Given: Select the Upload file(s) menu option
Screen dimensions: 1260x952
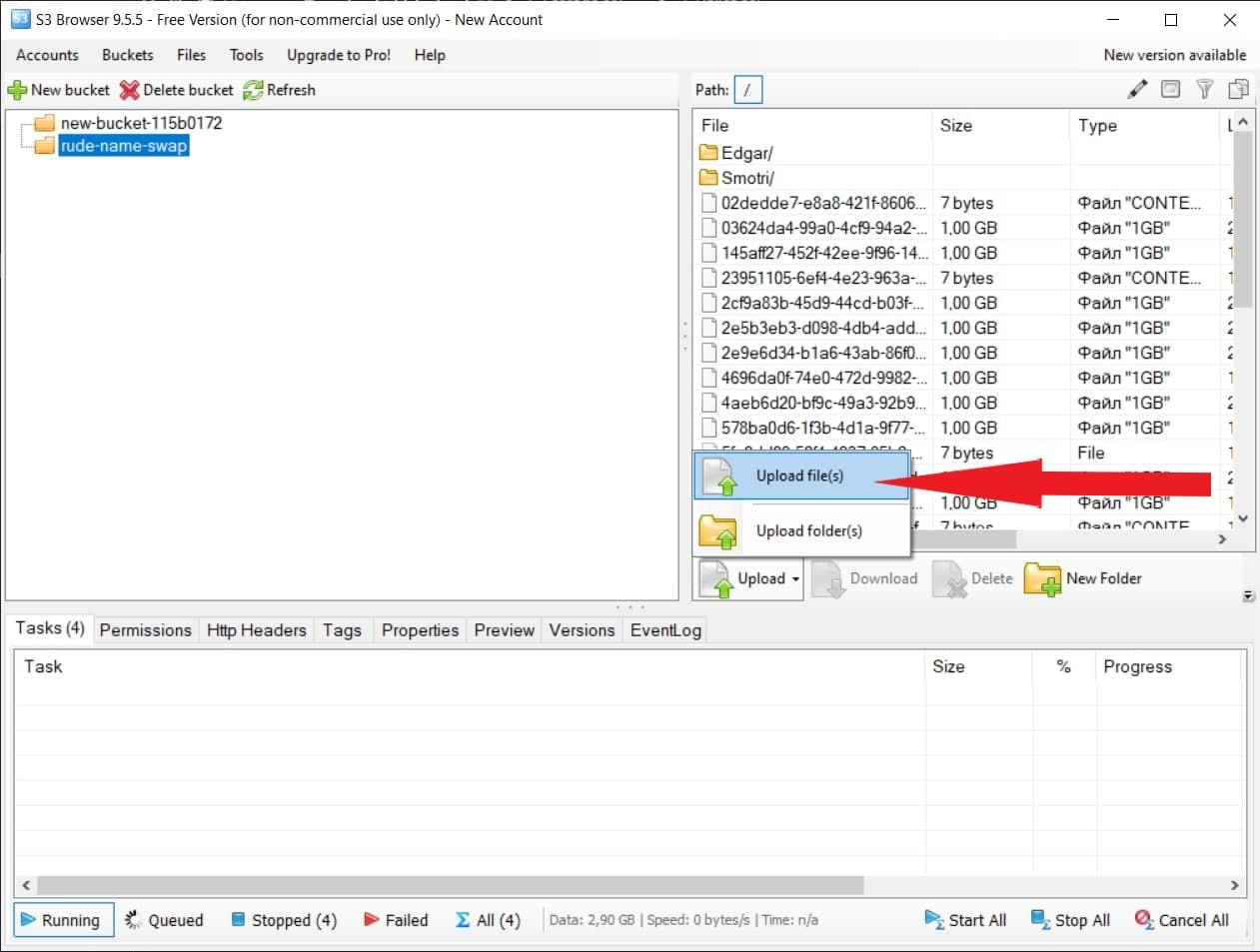Looking at the screenshot, I should coord(801,476).
